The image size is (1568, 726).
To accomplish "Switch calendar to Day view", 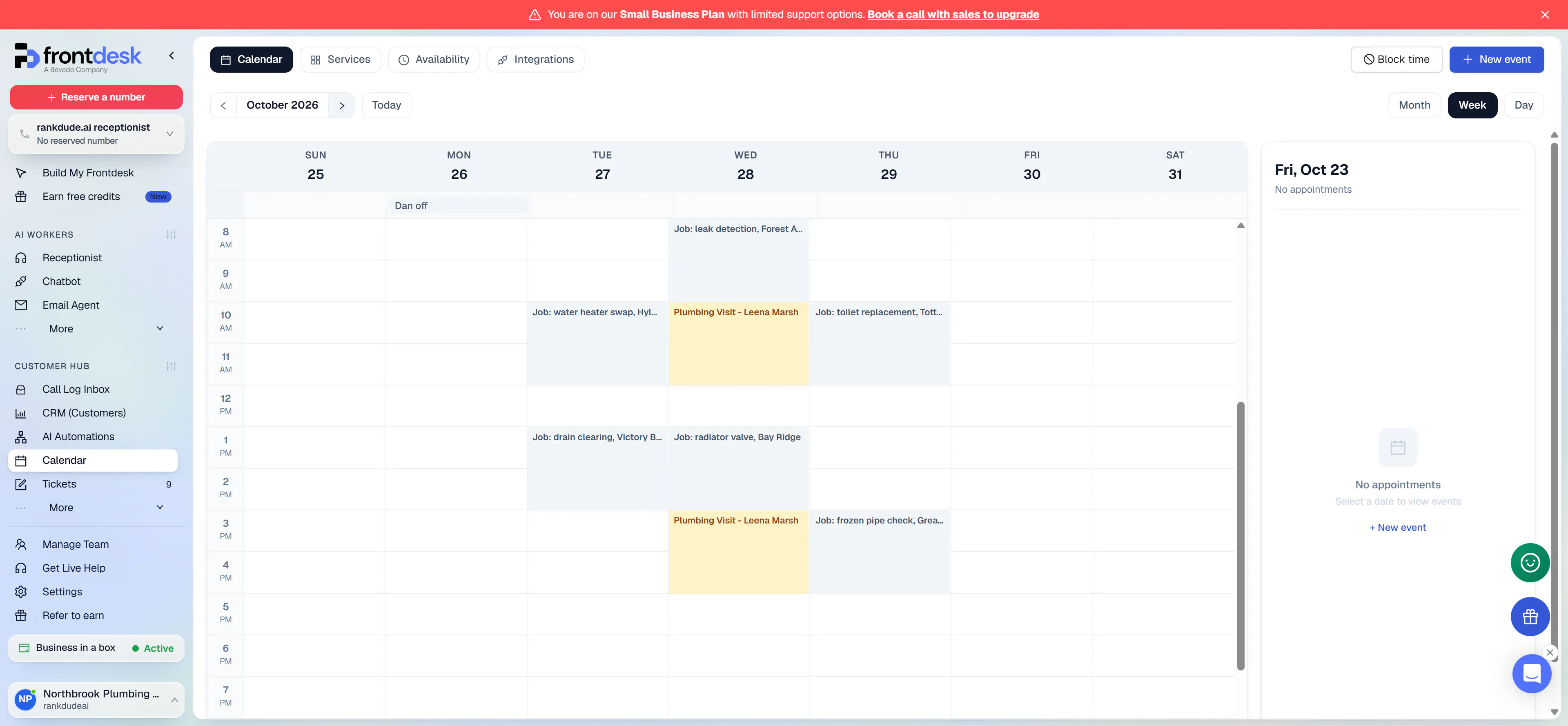I will pos(1523,105).
